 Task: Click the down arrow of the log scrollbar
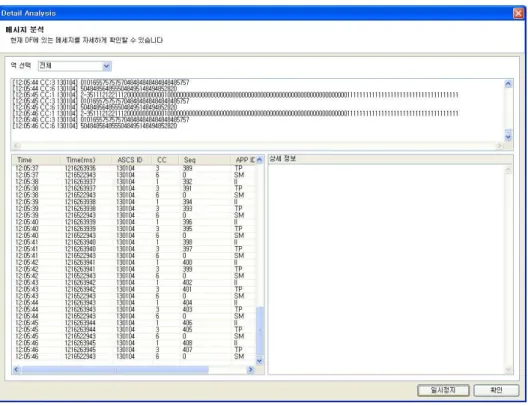tap(508, 136)
